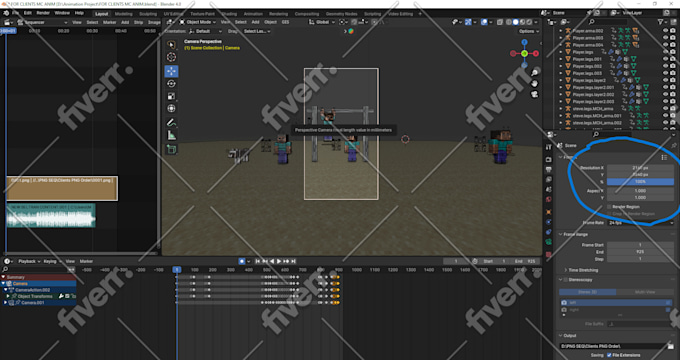Toggle X-ray in the viewport header

point(500,22)
